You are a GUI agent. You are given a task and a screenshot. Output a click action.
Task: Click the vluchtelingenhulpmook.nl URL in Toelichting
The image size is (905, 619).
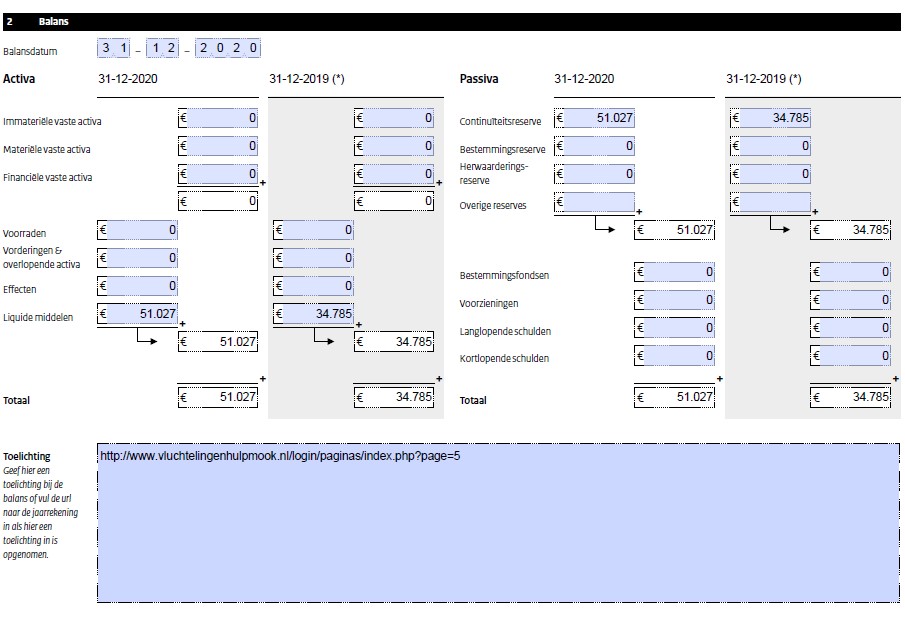pyautogui.click(x=280, y=457)
